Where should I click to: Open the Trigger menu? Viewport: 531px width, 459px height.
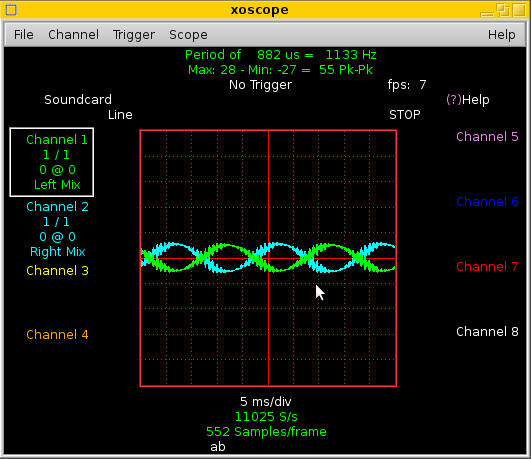134,35
